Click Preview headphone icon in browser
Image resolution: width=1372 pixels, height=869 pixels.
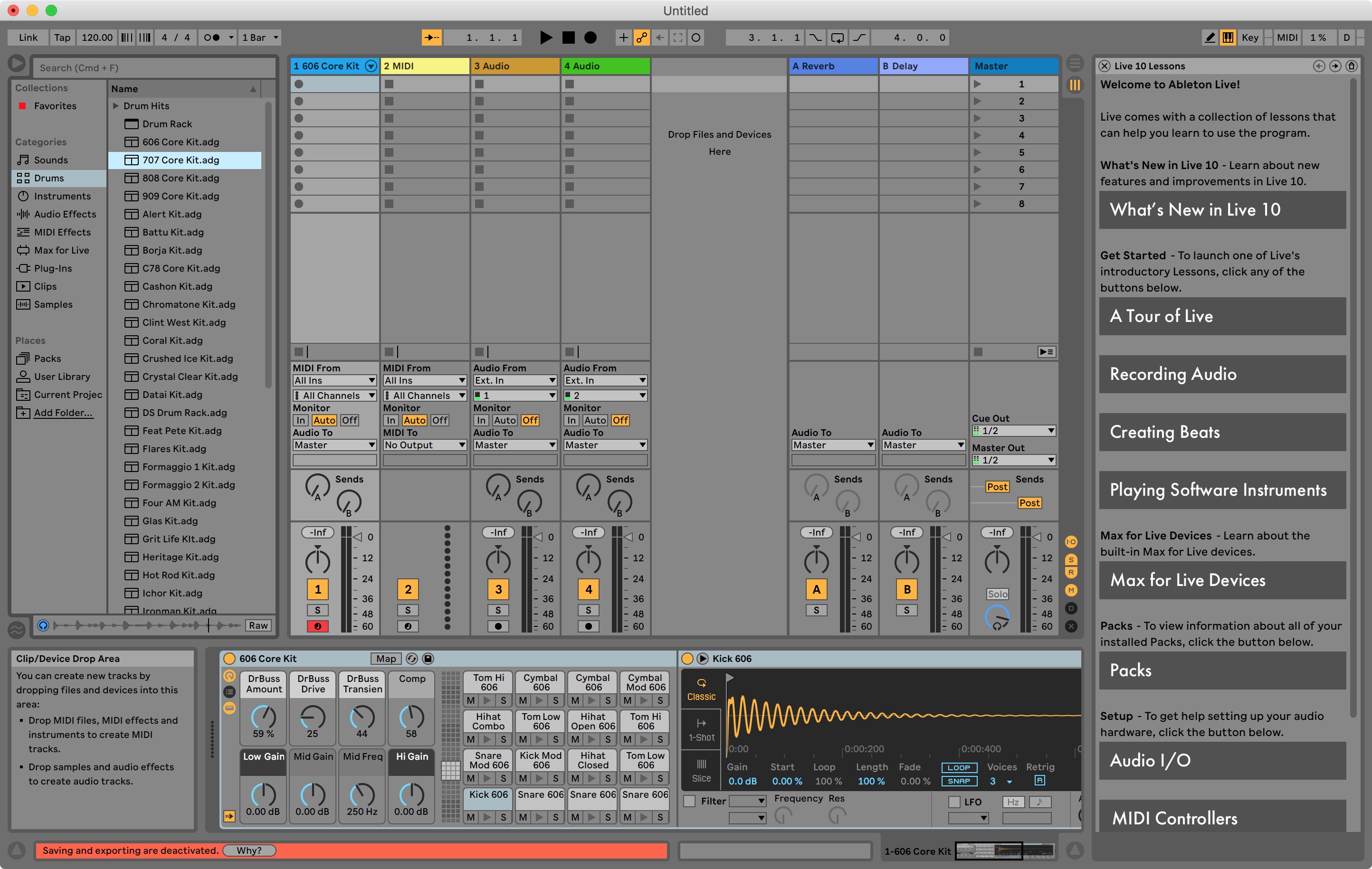point(43,625)
